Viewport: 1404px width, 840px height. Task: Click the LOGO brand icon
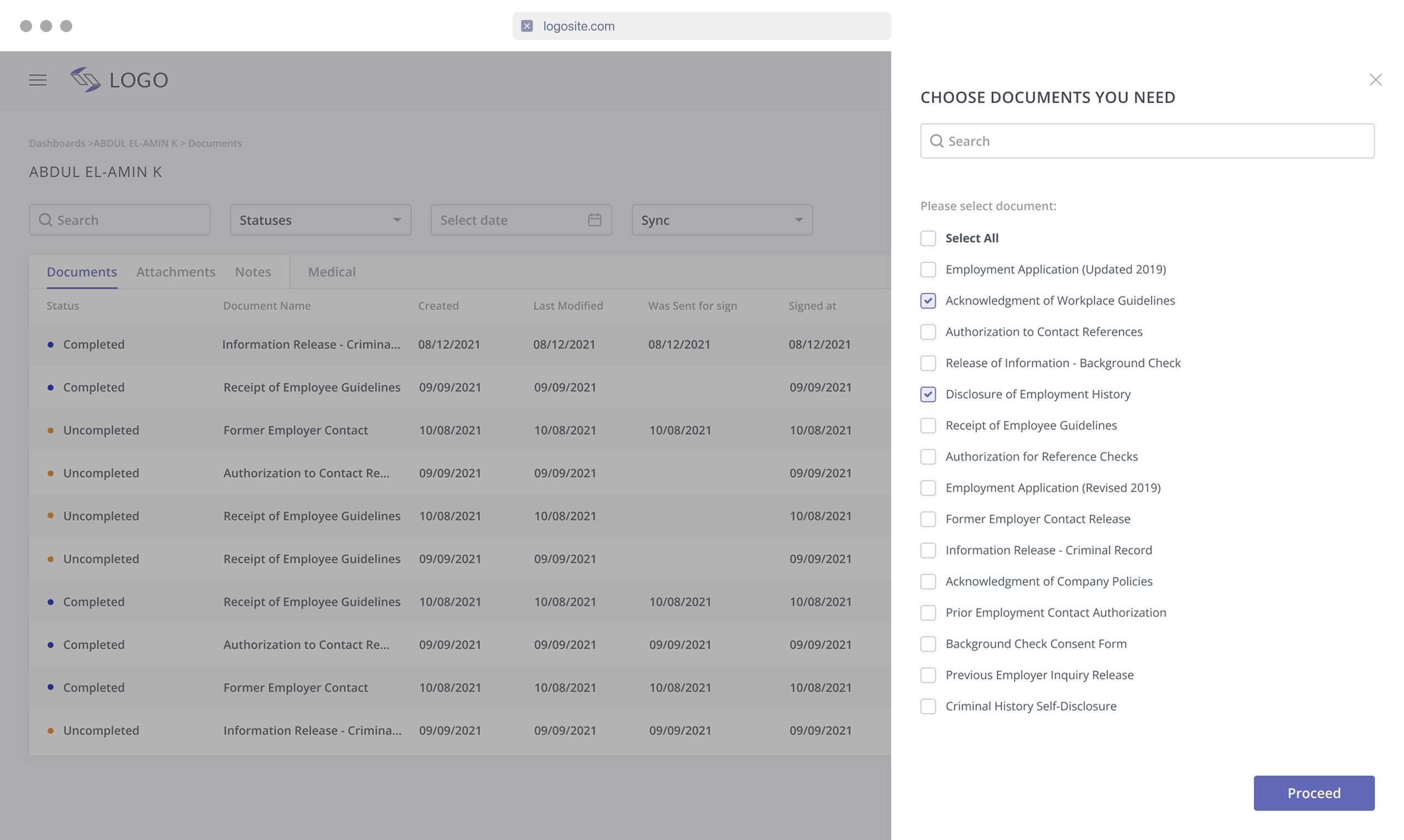(85, 79)
